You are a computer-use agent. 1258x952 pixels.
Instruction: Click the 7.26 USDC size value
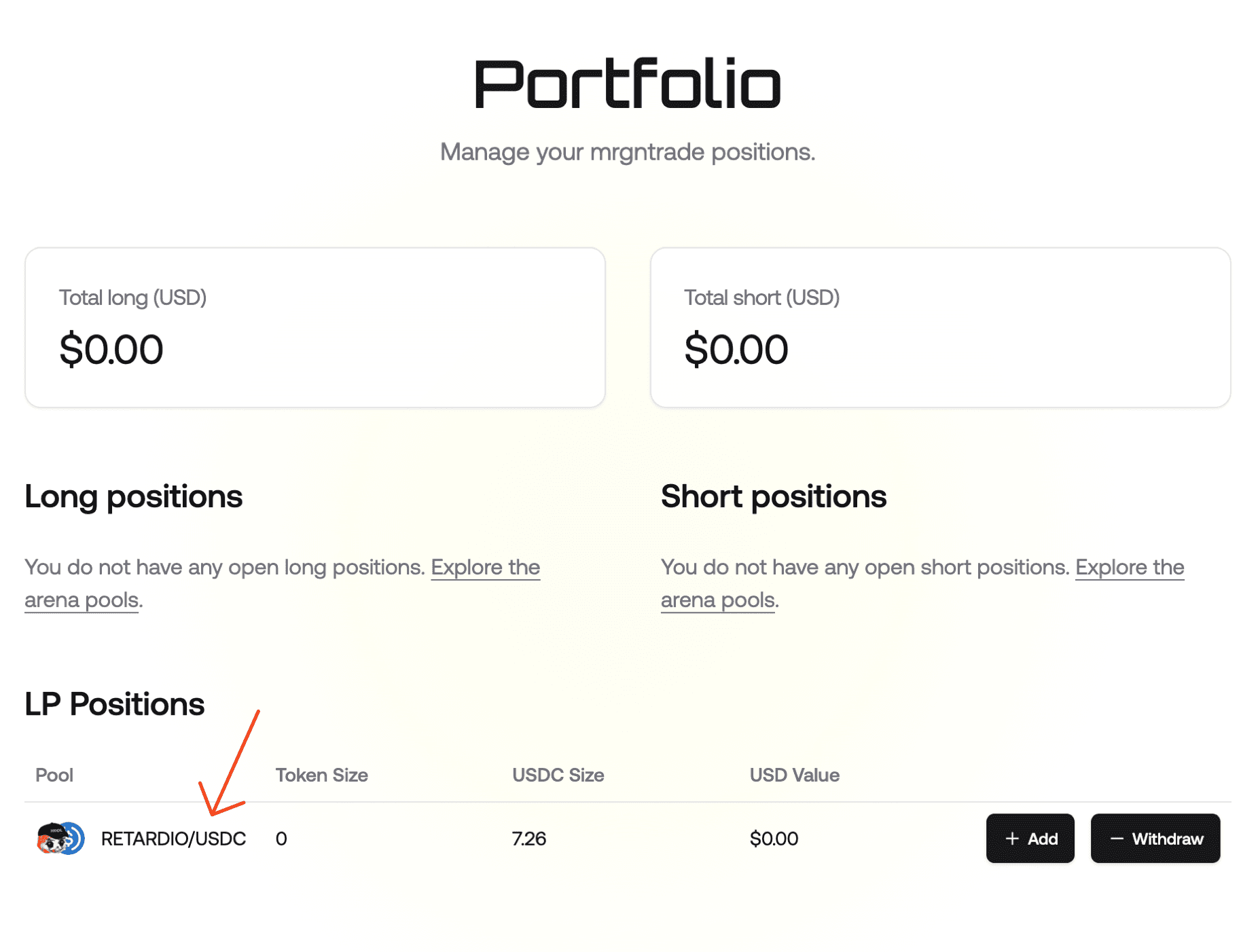click(x=528, y=839)
